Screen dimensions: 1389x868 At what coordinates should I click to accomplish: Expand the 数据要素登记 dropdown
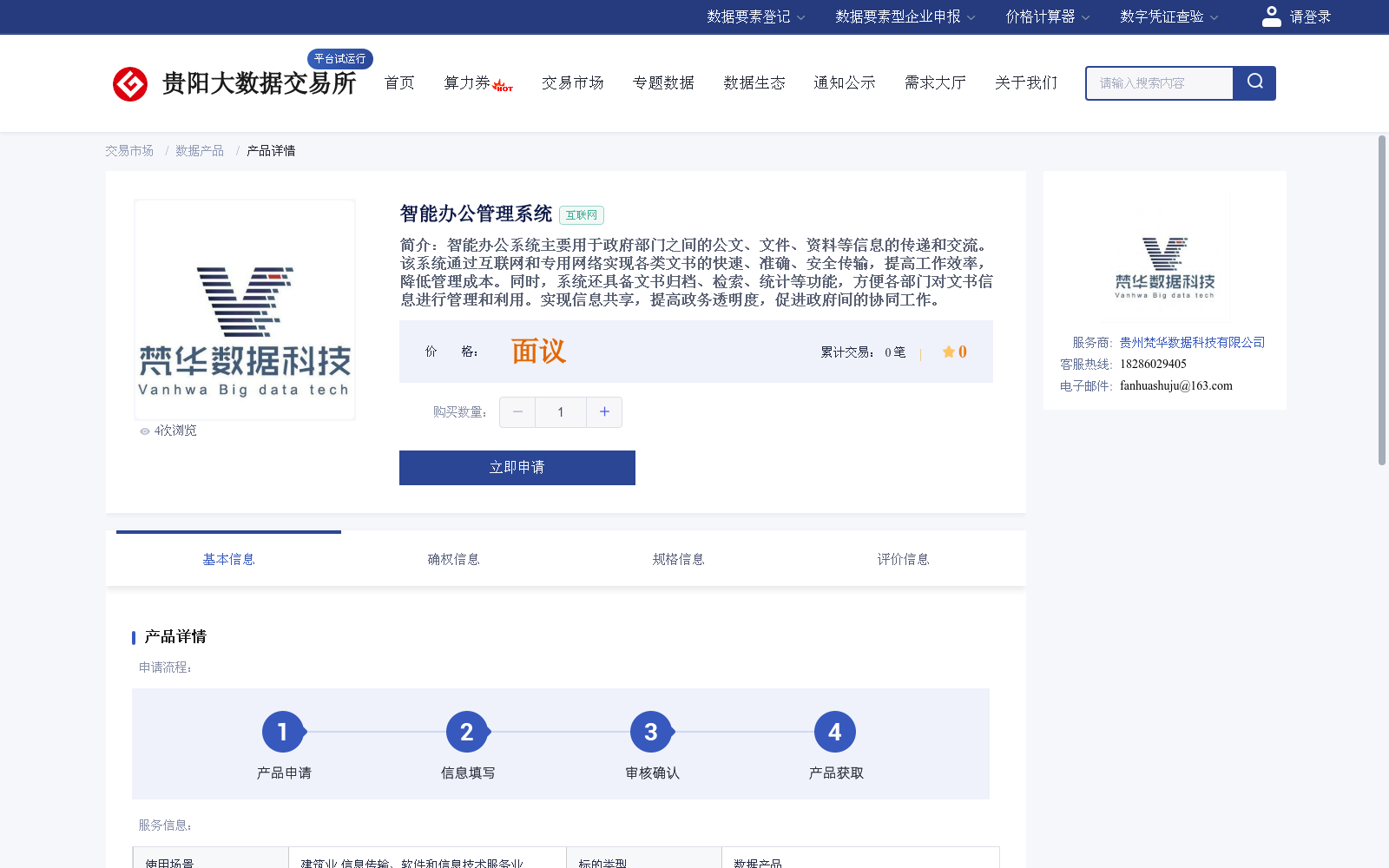point(755,16)
